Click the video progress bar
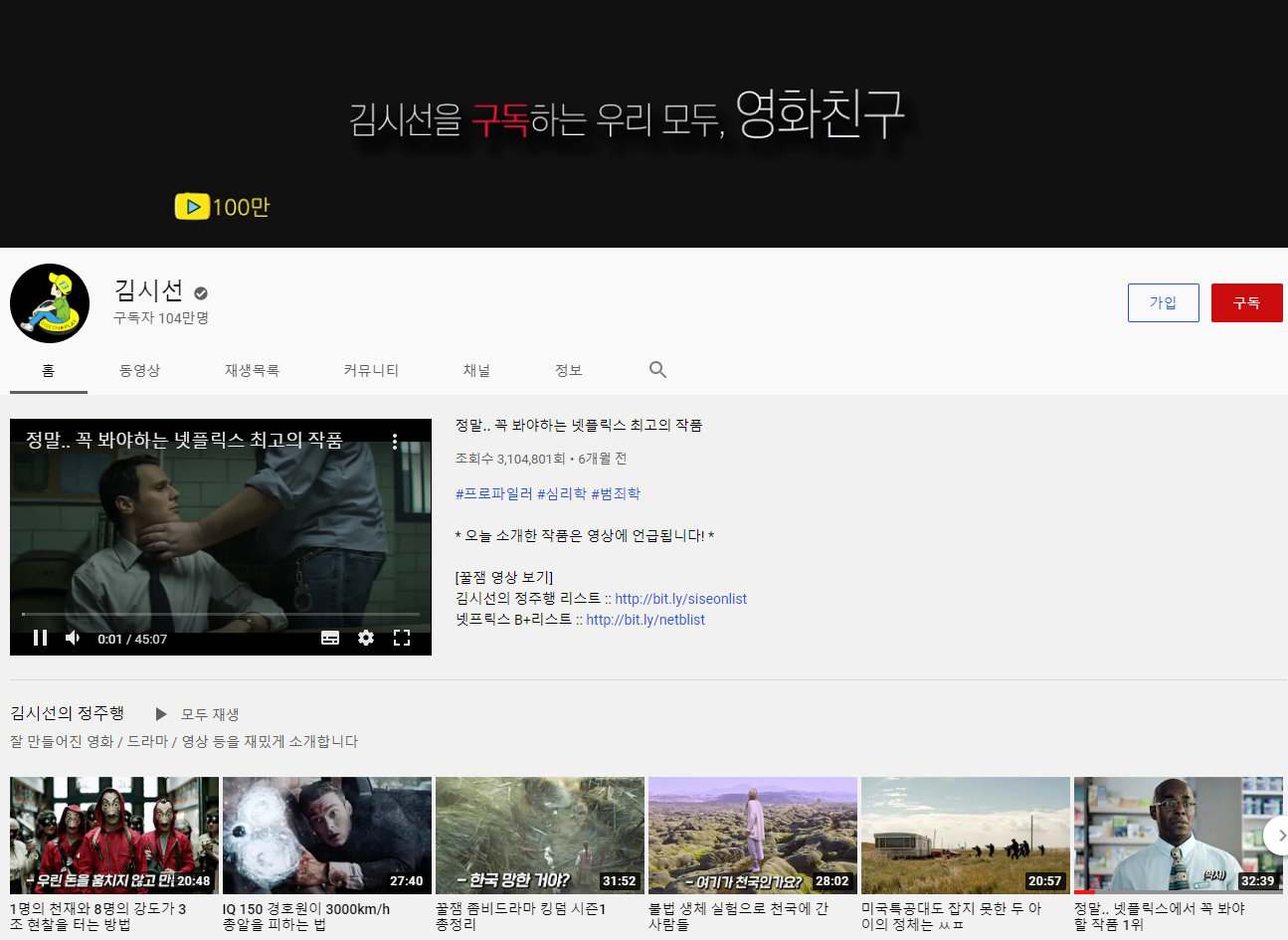Image resolution: width=1288 pixels, height=940 pixels. point(221,615)
